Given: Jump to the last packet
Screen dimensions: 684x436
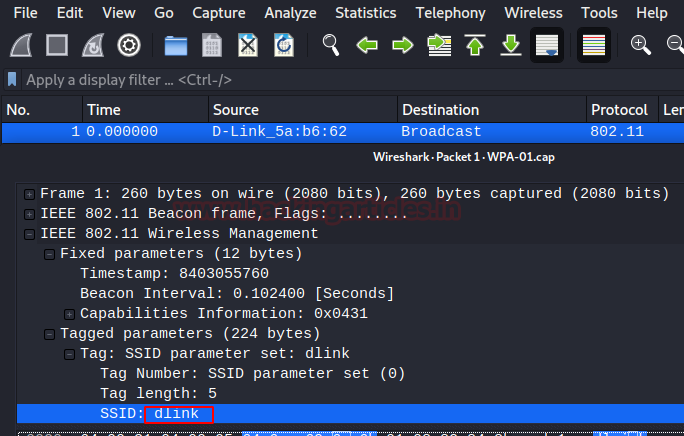Looking at the screenshot, I should (511, 45).
